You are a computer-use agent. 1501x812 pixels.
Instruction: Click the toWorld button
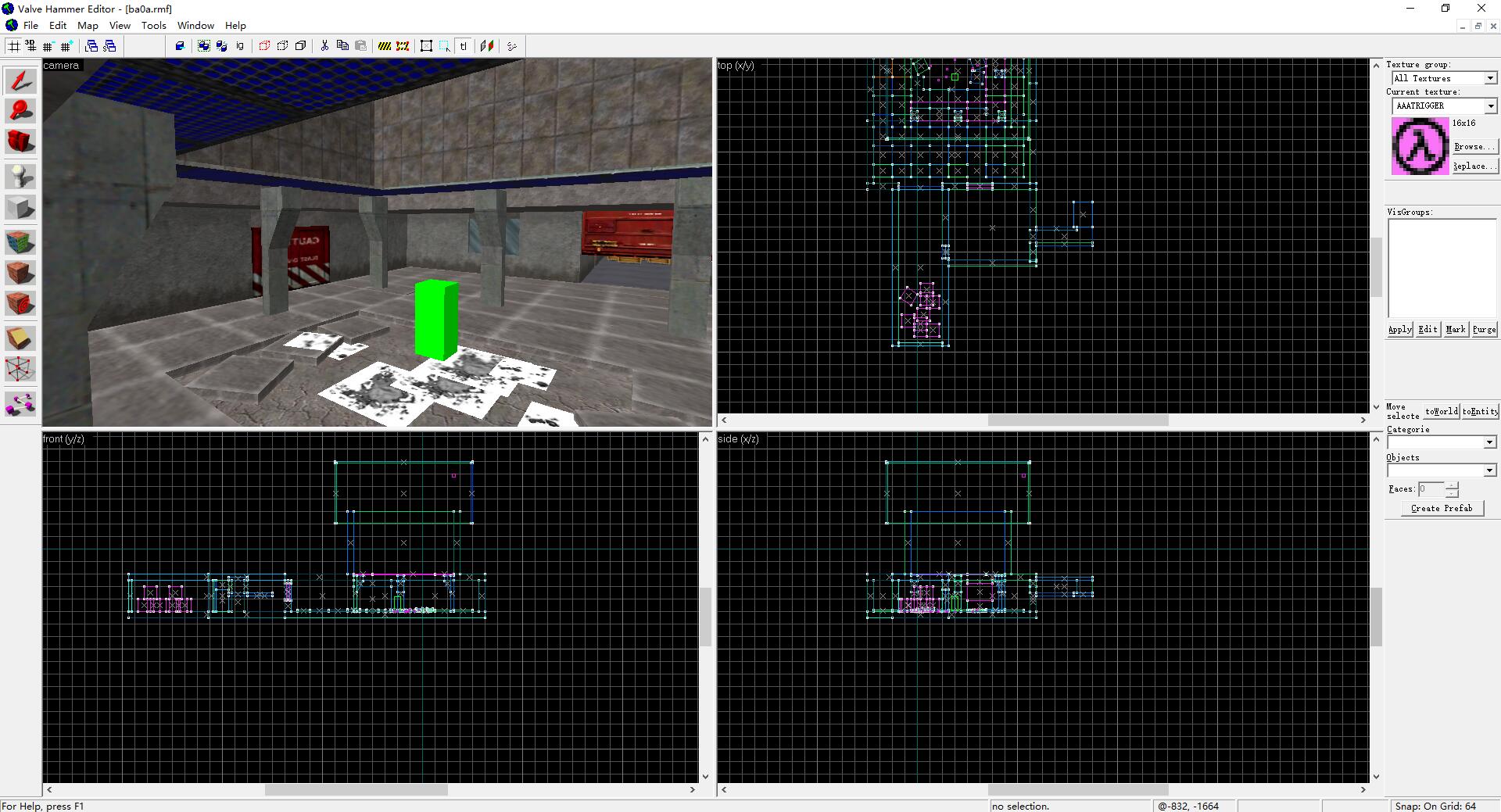[1442, 411]
